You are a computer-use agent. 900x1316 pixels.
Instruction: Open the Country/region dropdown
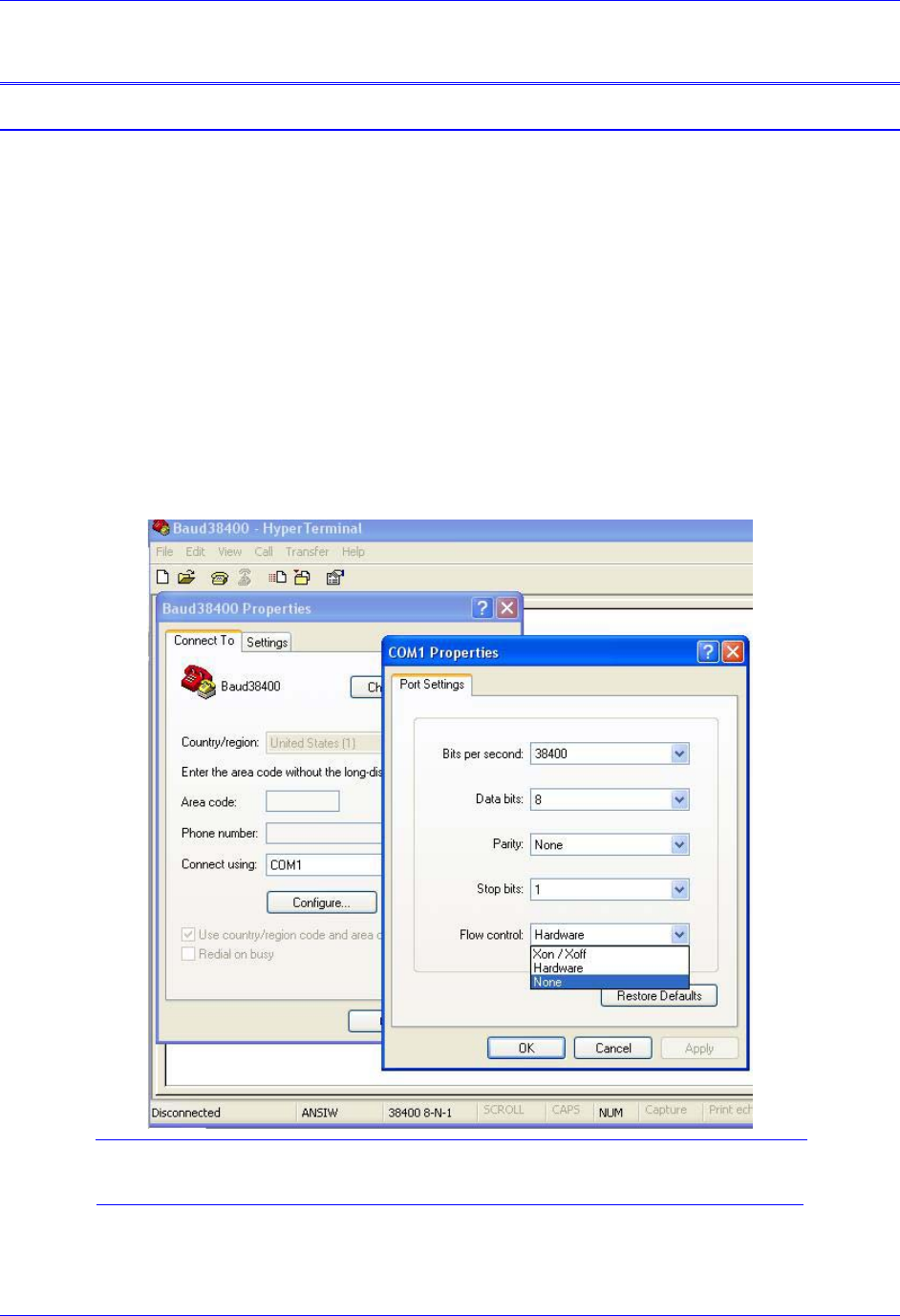[x=324, y=743]
